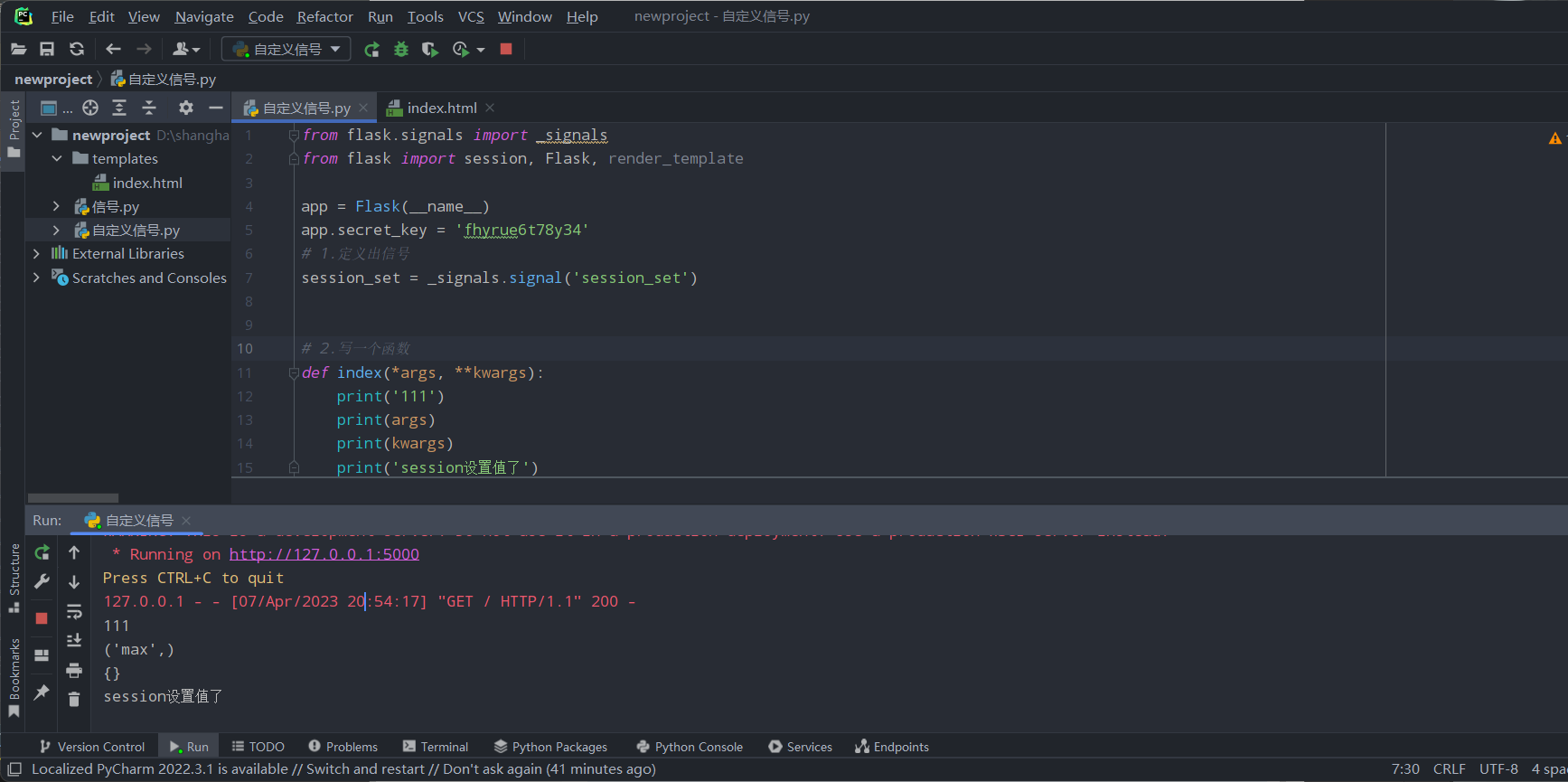Screen dimensions: 1568x782
Task: Click the Project tree horizontal scrollbar
Action: tap(73, 498)
